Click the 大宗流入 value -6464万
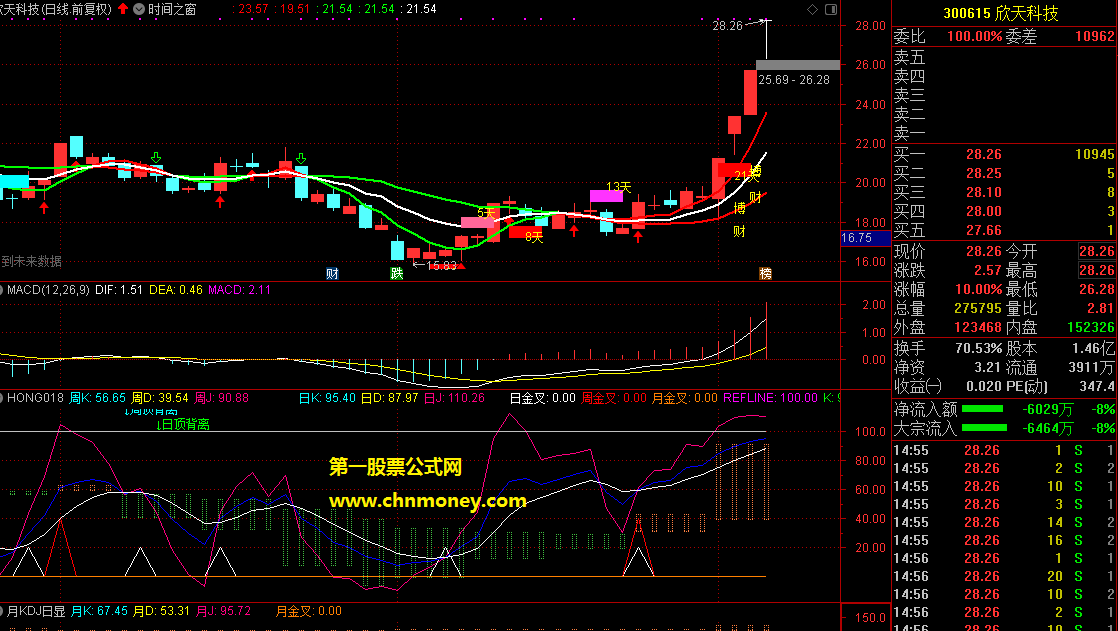Image resolution: width=1118 pixels, height=631 pixels. (1047, 429)
